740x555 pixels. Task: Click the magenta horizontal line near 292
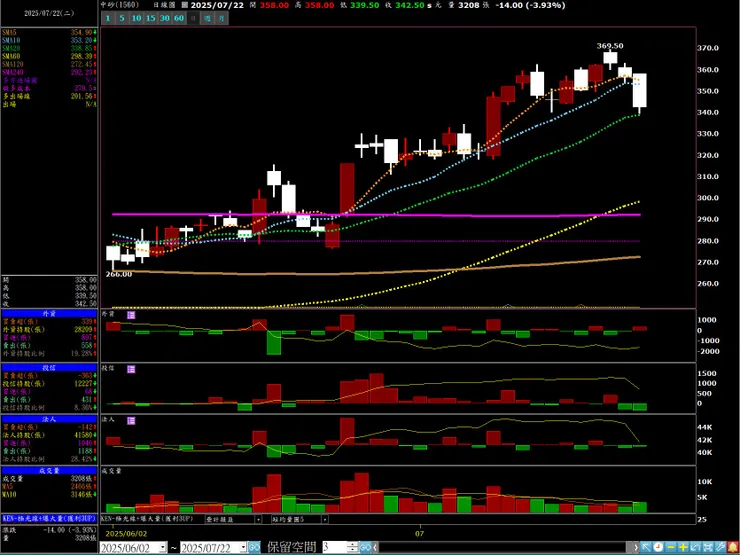click(x=376, y=215)
